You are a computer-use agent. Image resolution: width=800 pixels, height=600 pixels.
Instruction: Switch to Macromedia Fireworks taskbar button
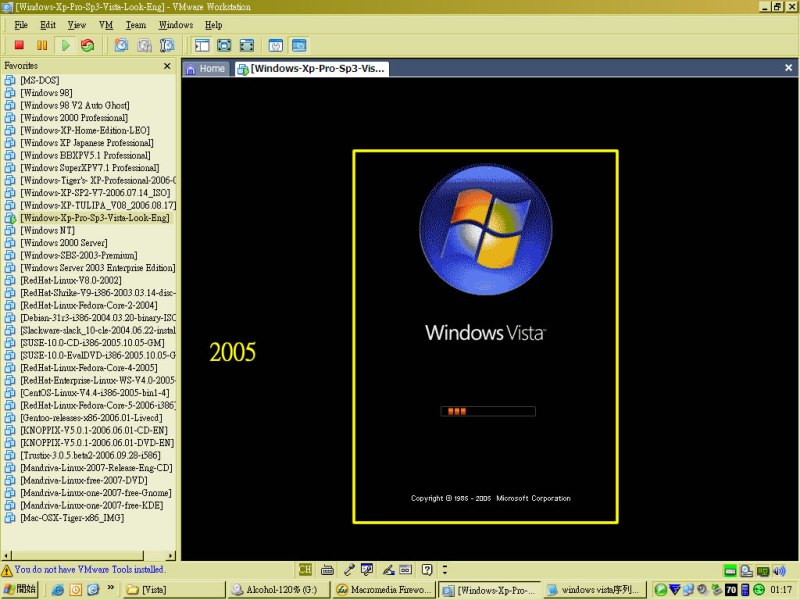(384, 590)
